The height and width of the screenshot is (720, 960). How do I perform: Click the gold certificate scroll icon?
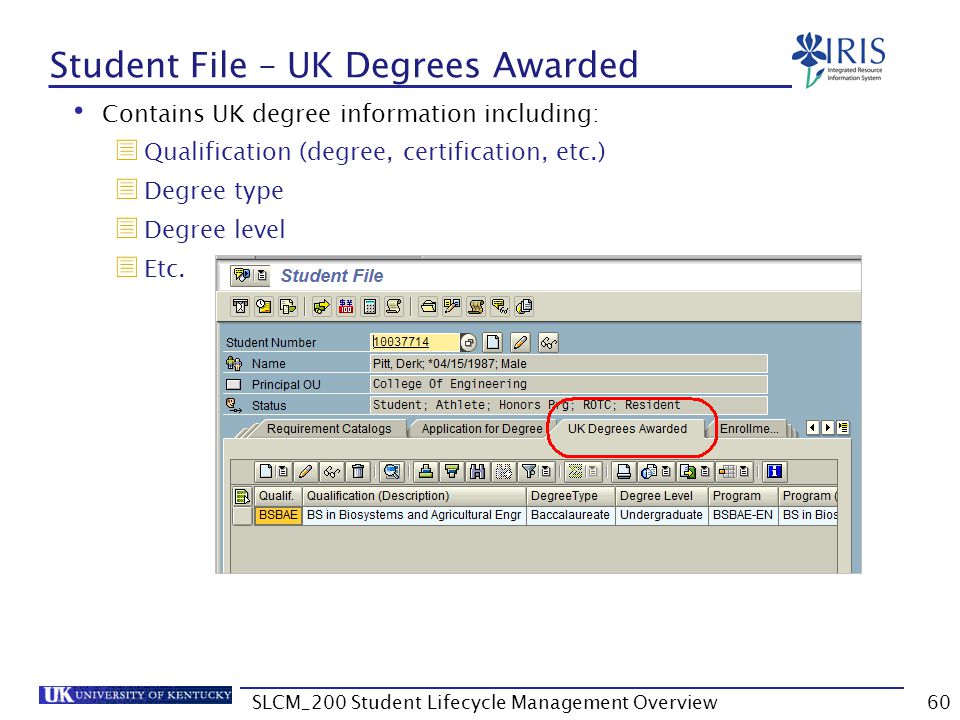point(476,306)
